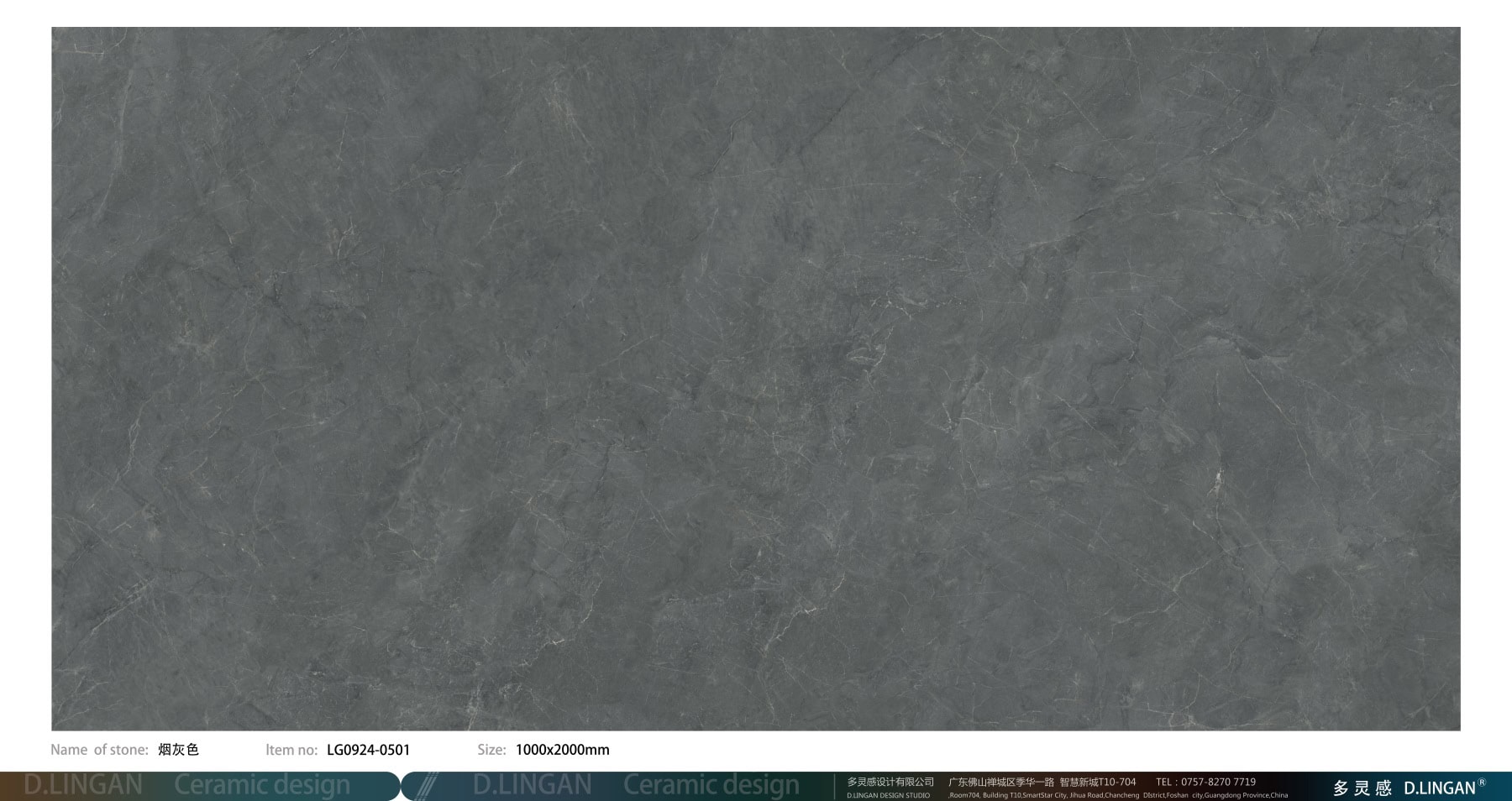Click the 'Size:' label
1512x801 pixels.
491,750
